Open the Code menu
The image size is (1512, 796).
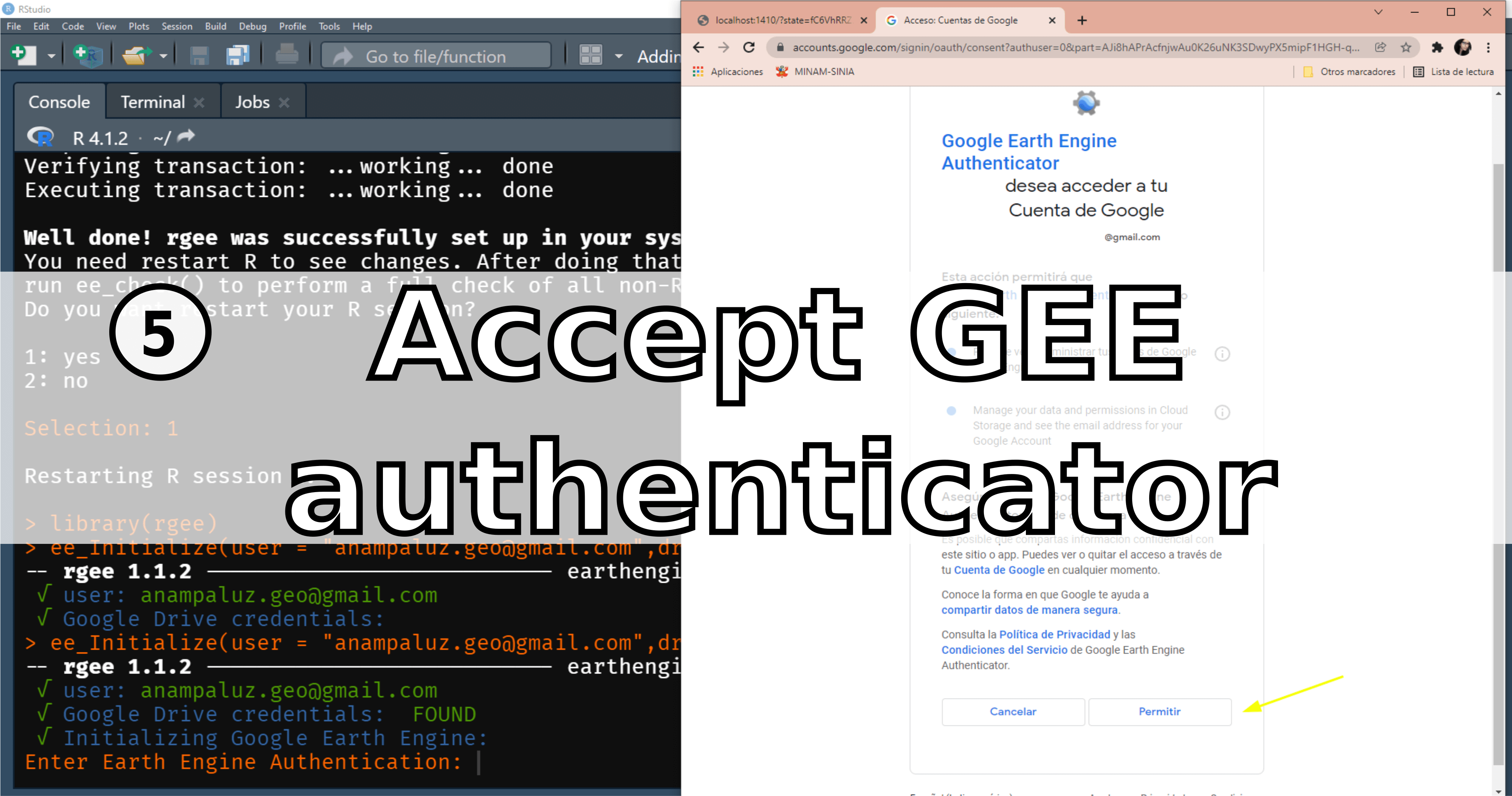[73, 26]
